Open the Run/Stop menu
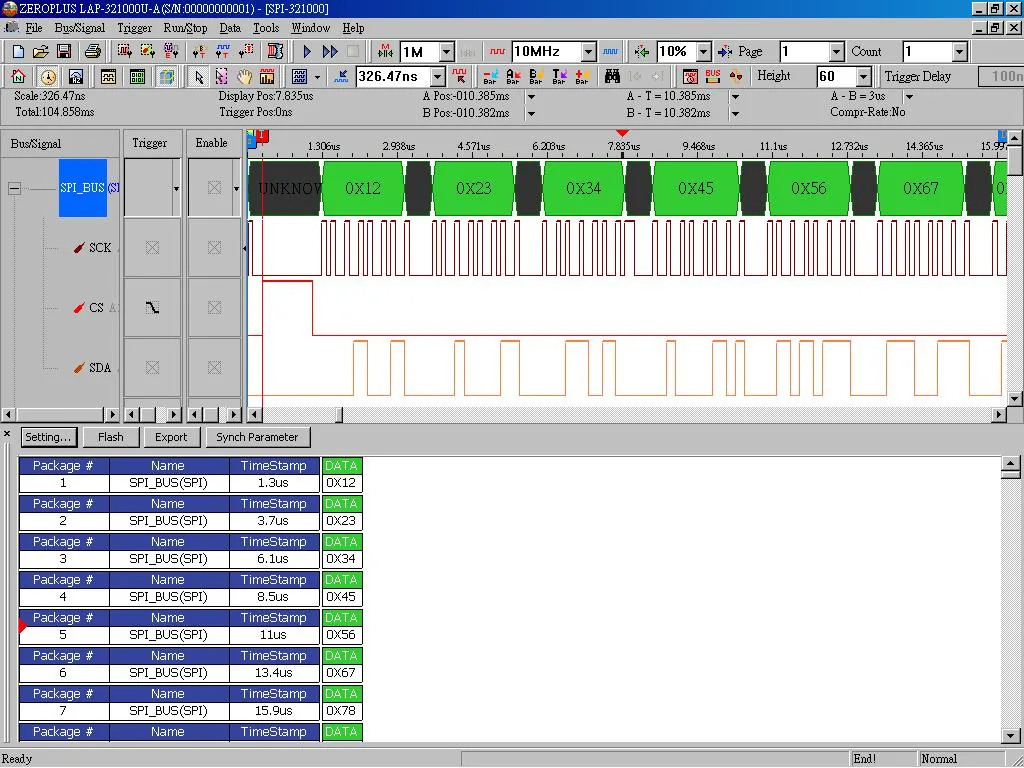The image size is (1024, 768). point(185,28)
